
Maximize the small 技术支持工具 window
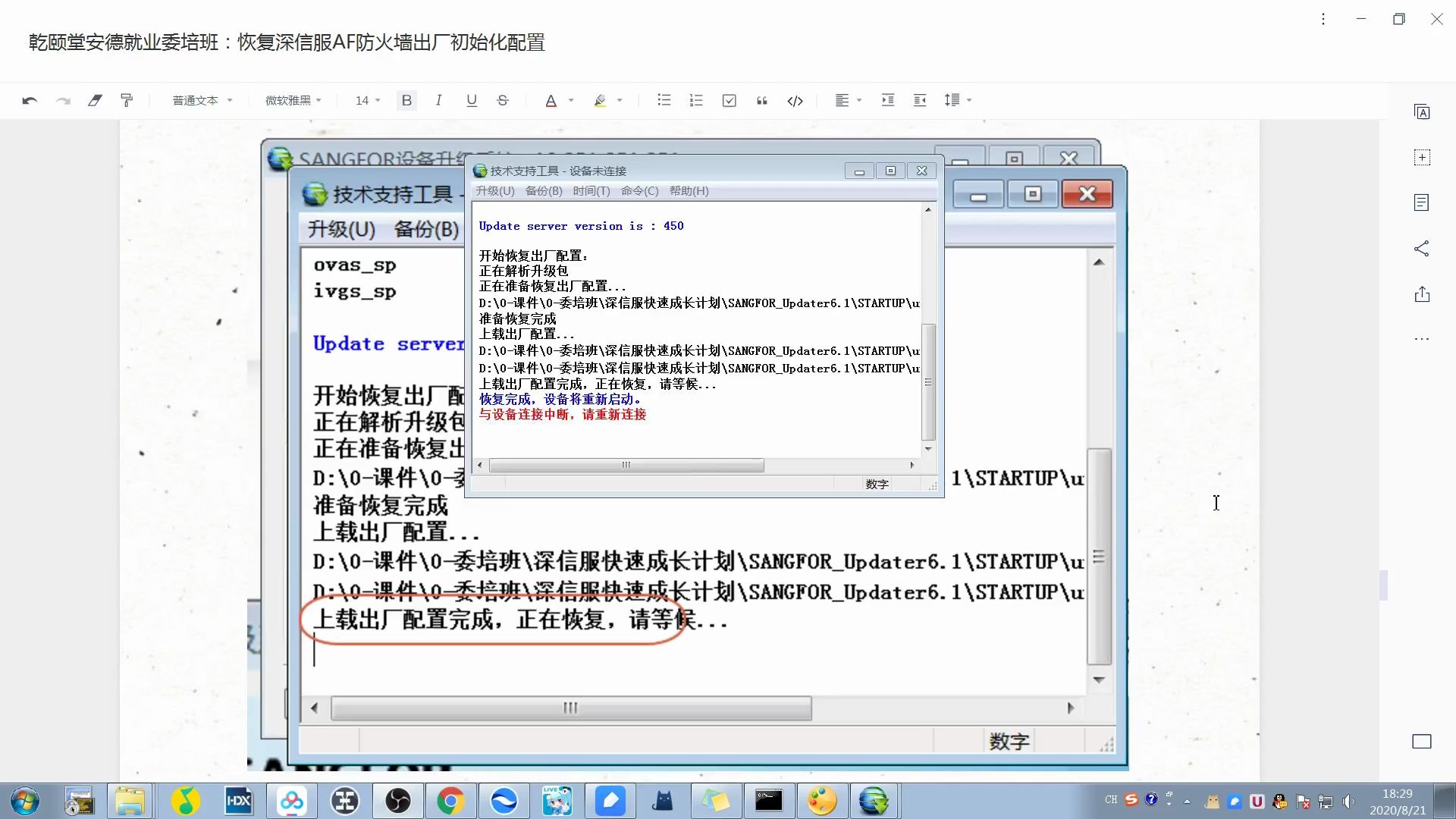890,171
